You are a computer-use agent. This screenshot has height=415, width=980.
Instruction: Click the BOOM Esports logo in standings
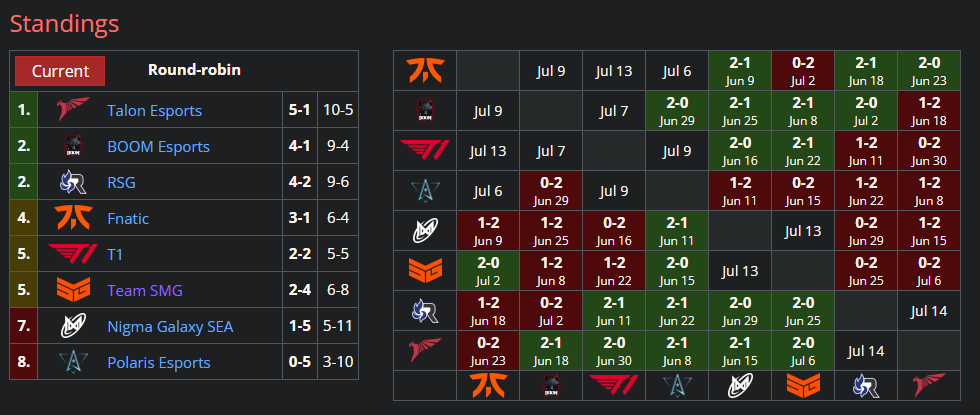[x=72, y=146]
